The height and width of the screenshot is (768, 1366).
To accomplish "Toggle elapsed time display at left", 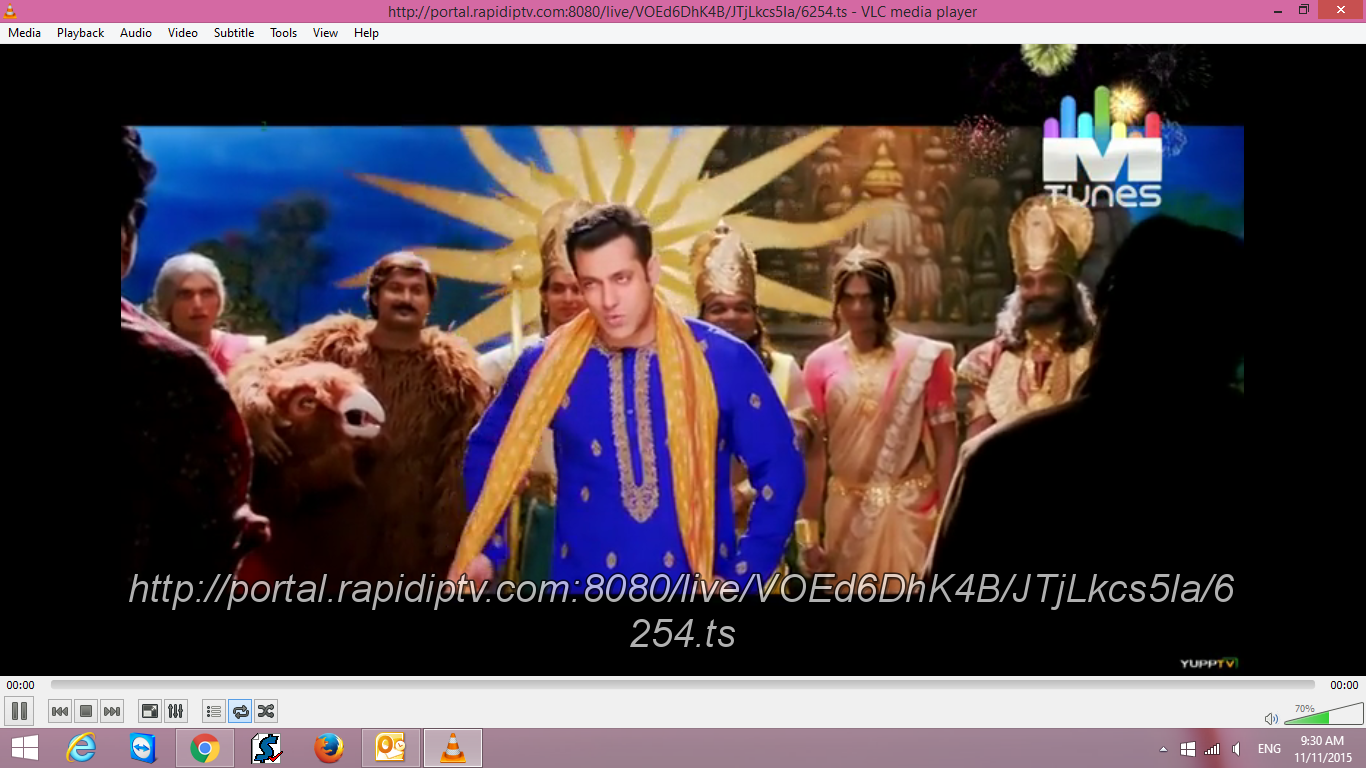I will [20, 685].
